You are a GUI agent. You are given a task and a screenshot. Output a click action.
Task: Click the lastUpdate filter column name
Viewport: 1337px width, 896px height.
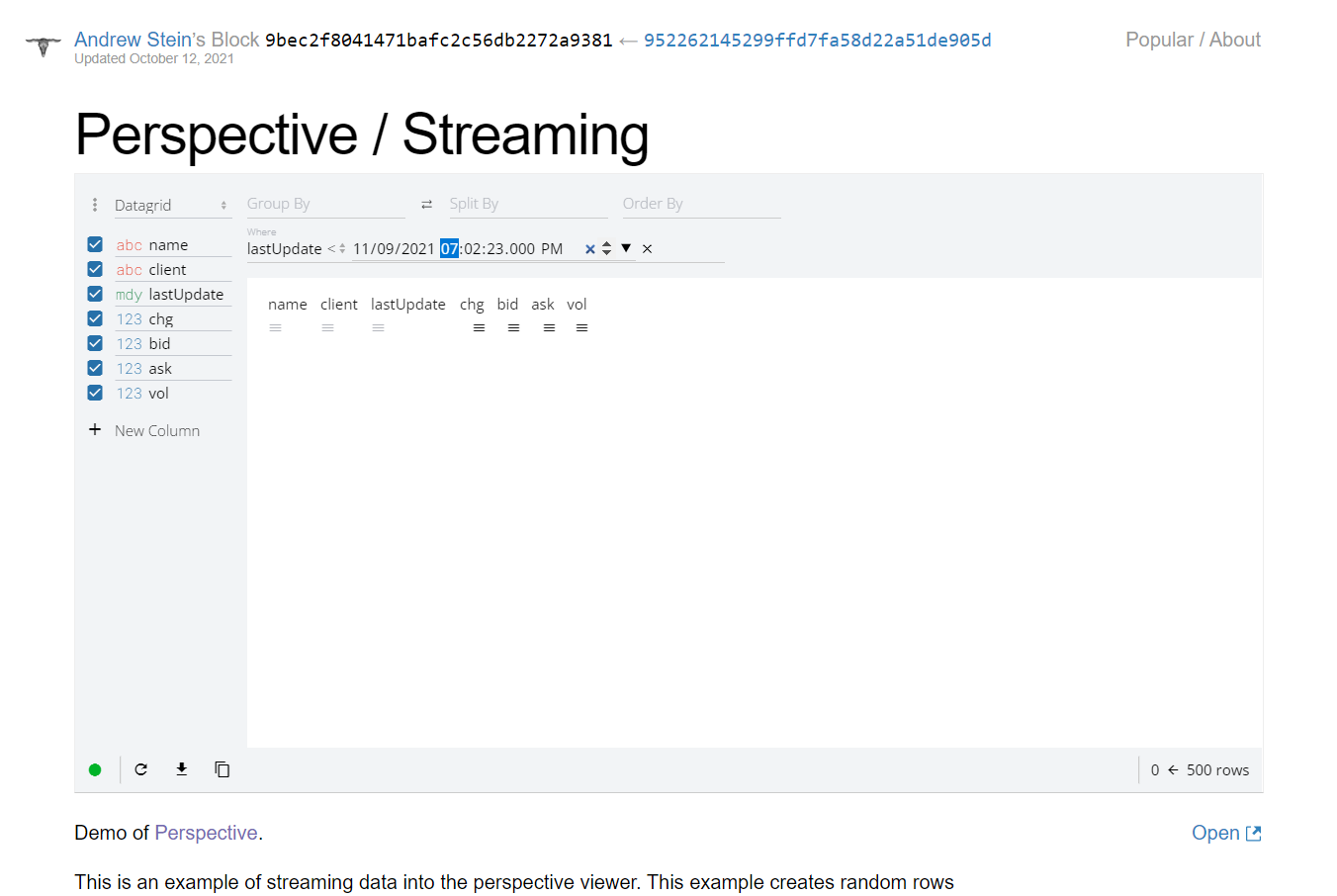coord(285,249)
